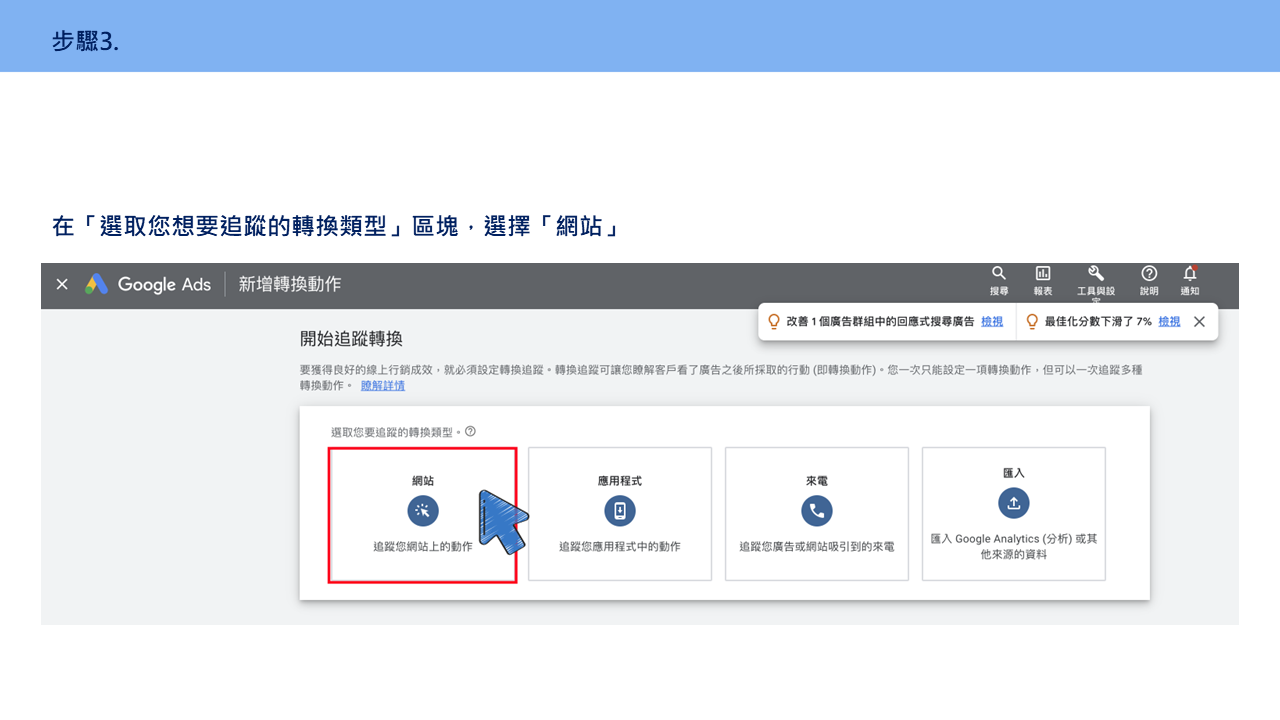Select the 應用程式 conversion type card
Viewport: 1280px width, 720px height.
[x=620, y=514]
